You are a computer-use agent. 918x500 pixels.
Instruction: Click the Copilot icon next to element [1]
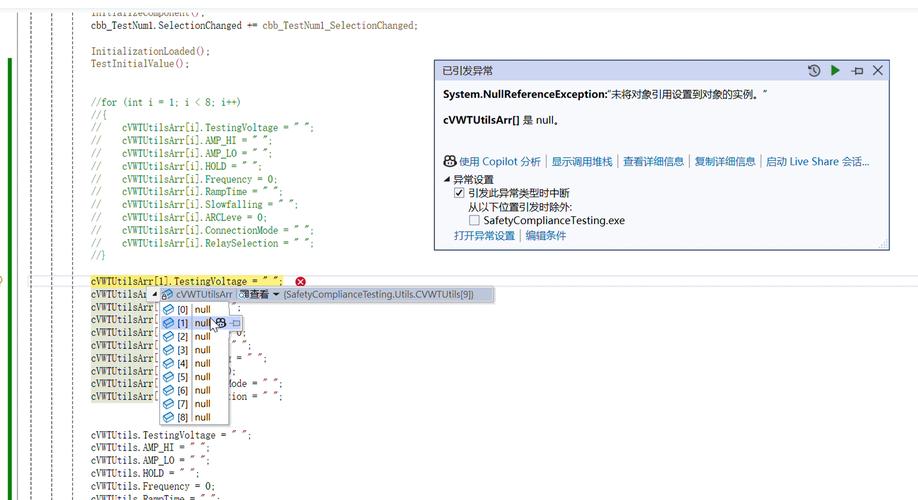point(219,324)
